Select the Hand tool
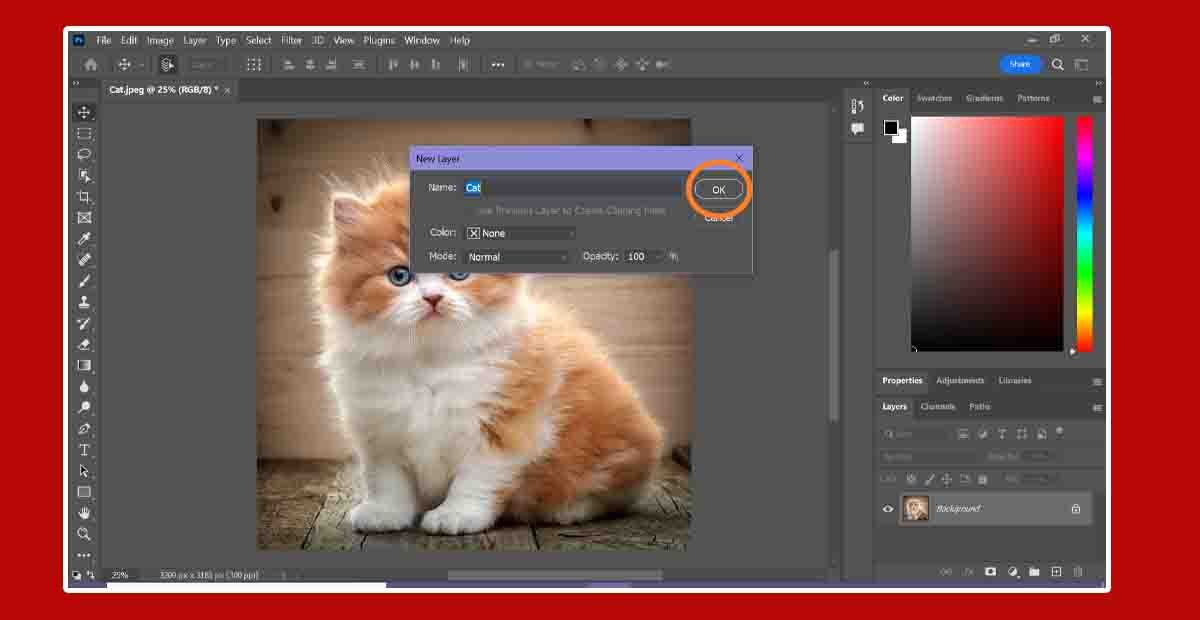Screen dimensions: 1200x620 click(x=84, y=513)
